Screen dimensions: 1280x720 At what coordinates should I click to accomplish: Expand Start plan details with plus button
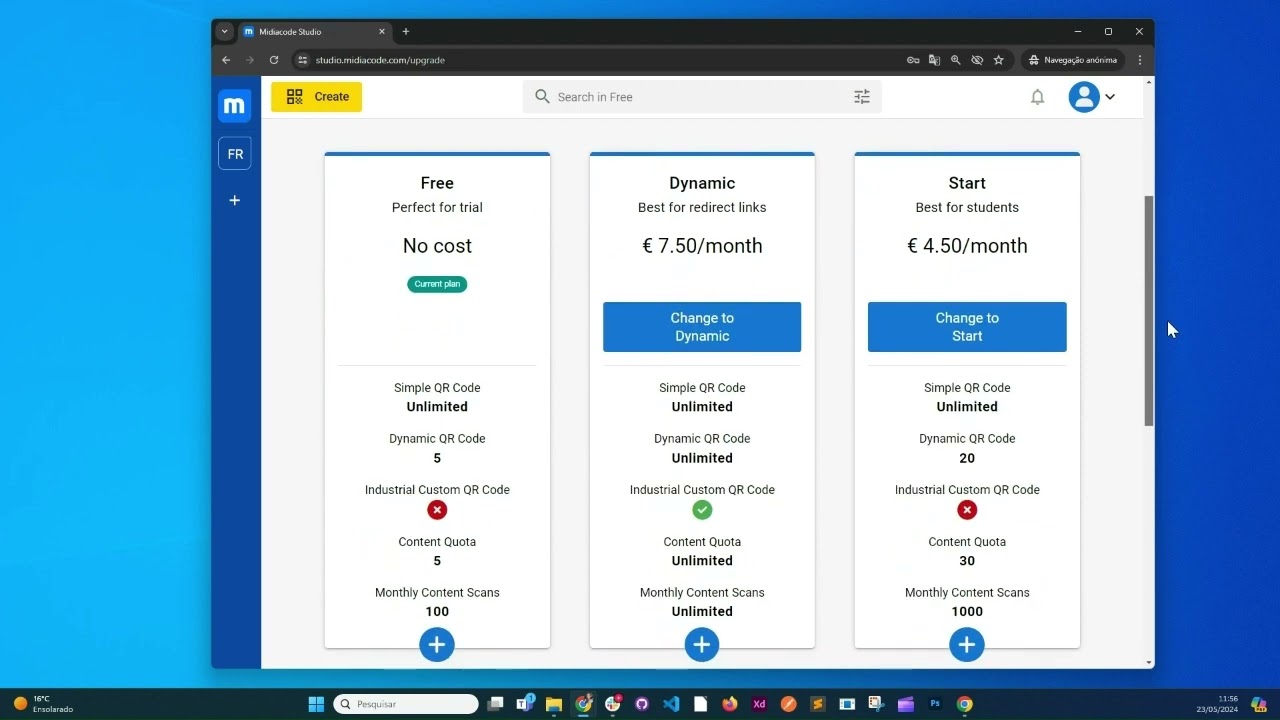[967, 645]
